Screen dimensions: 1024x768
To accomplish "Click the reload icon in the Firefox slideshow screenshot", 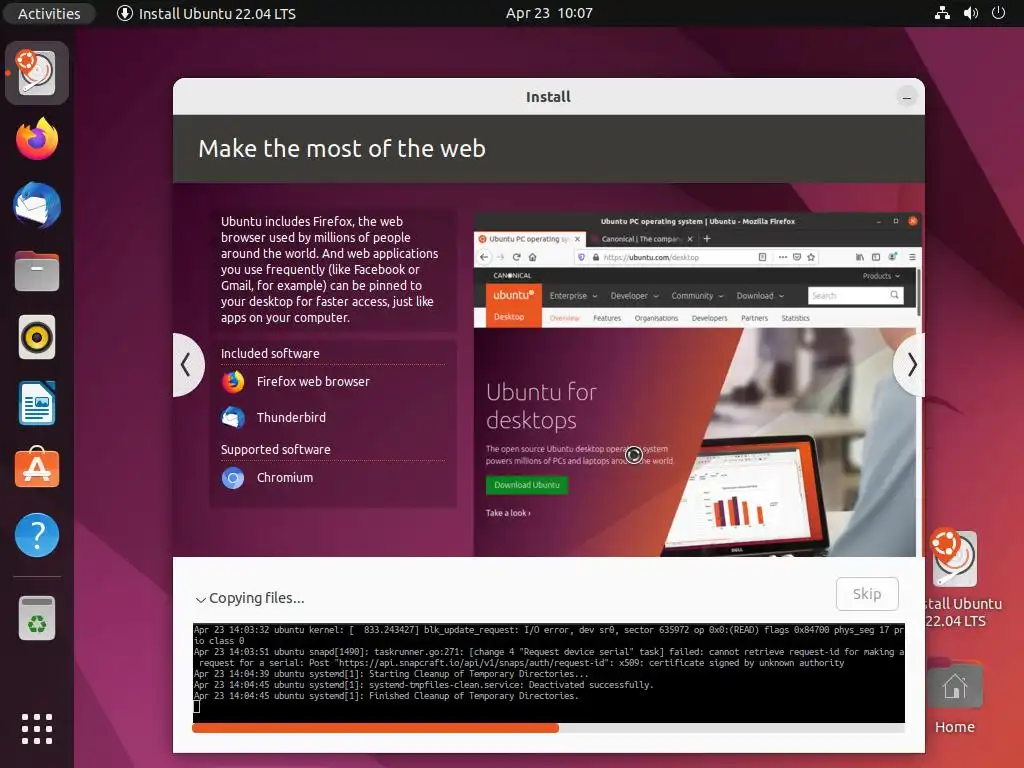I will click(x=516, y=257).
